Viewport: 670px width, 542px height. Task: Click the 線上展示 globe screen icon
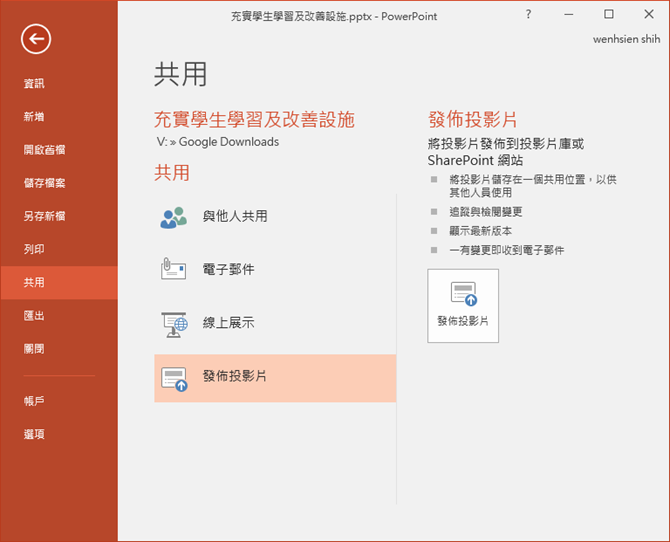(174, 324)
